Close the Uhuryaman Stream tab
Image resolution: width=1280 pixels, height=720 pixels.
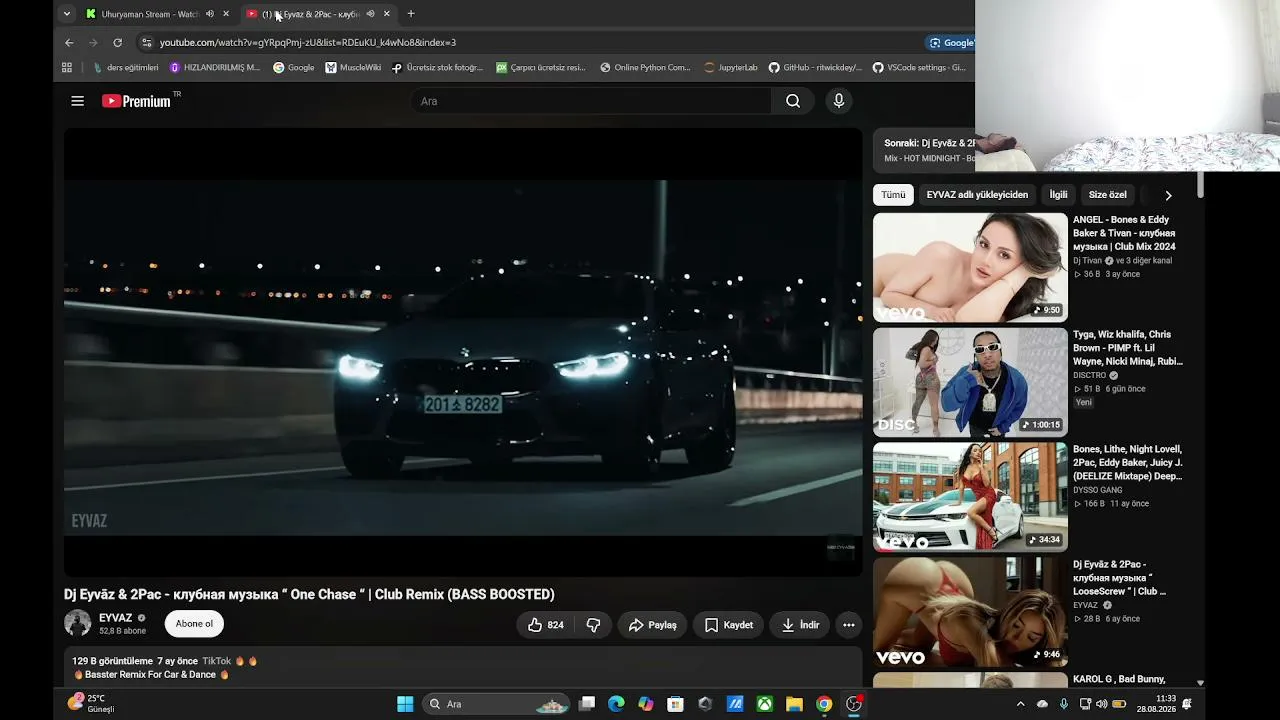pyautogui.click(x=226, y=14)
